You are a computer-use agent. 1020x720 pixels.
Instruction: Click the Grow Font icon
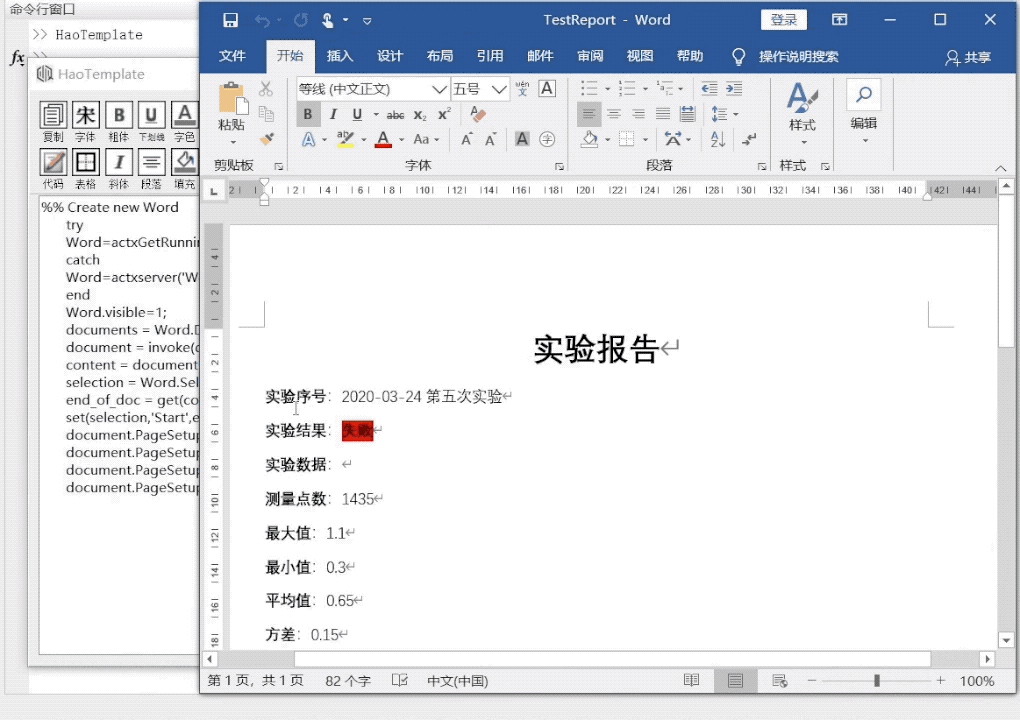(x=466, y=139)
